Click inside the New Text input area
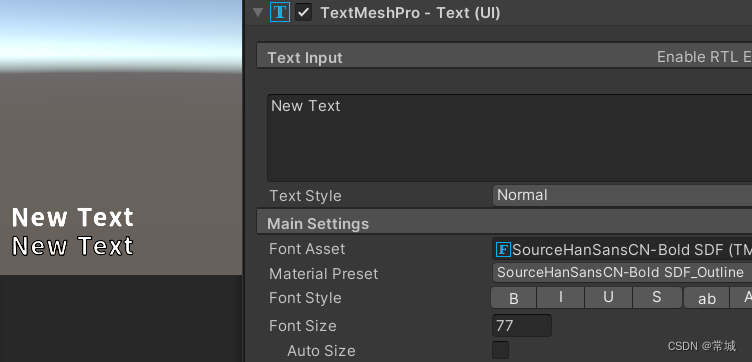 (509, 138)
